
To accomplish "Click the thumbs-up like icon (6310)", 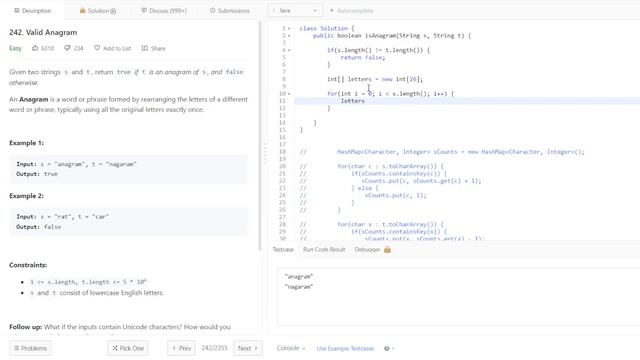I will click(x=35, y=48).
